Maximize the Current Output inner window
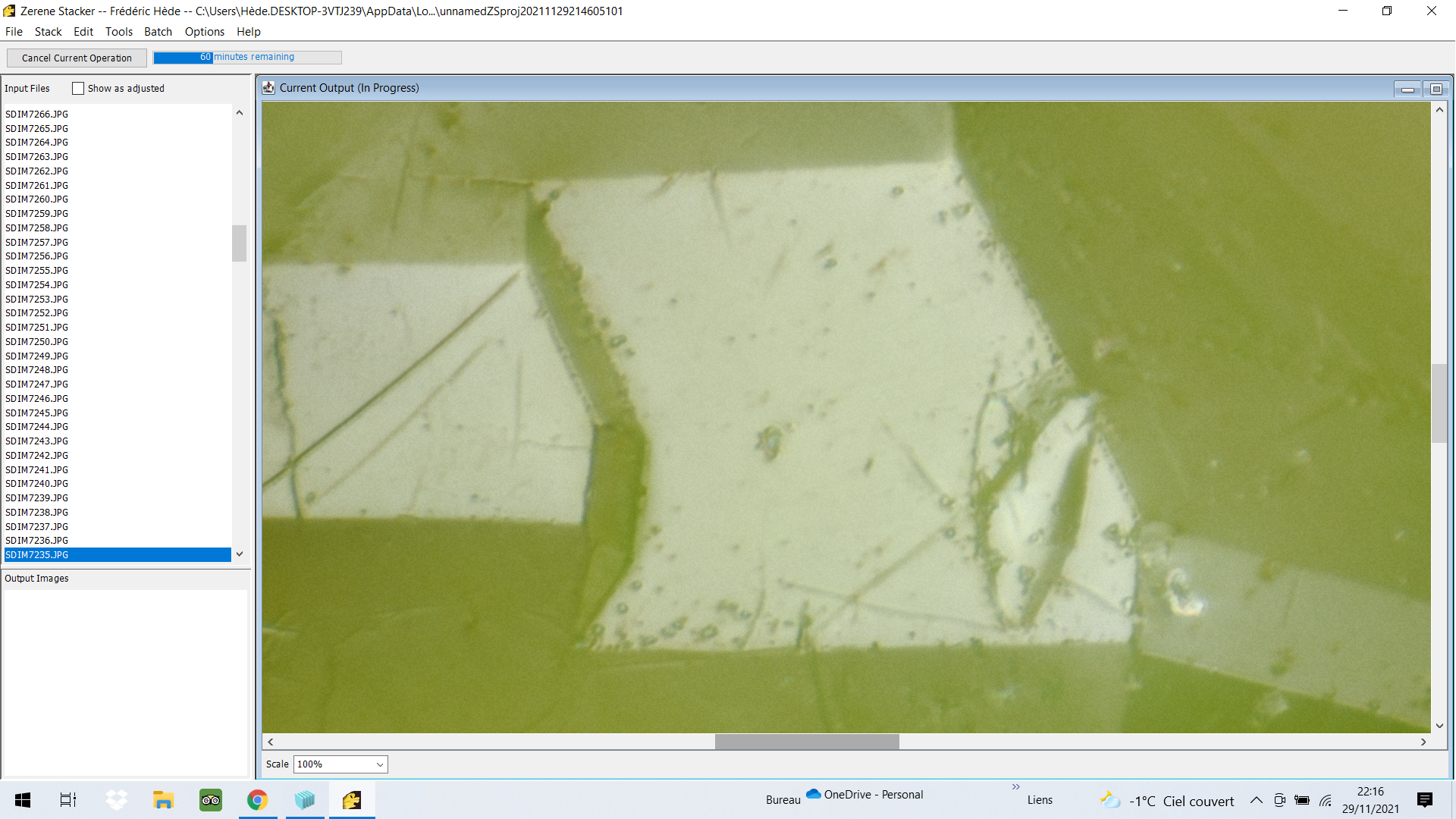The height and width of the screenshot is (819, 1456). (1436, 89)
